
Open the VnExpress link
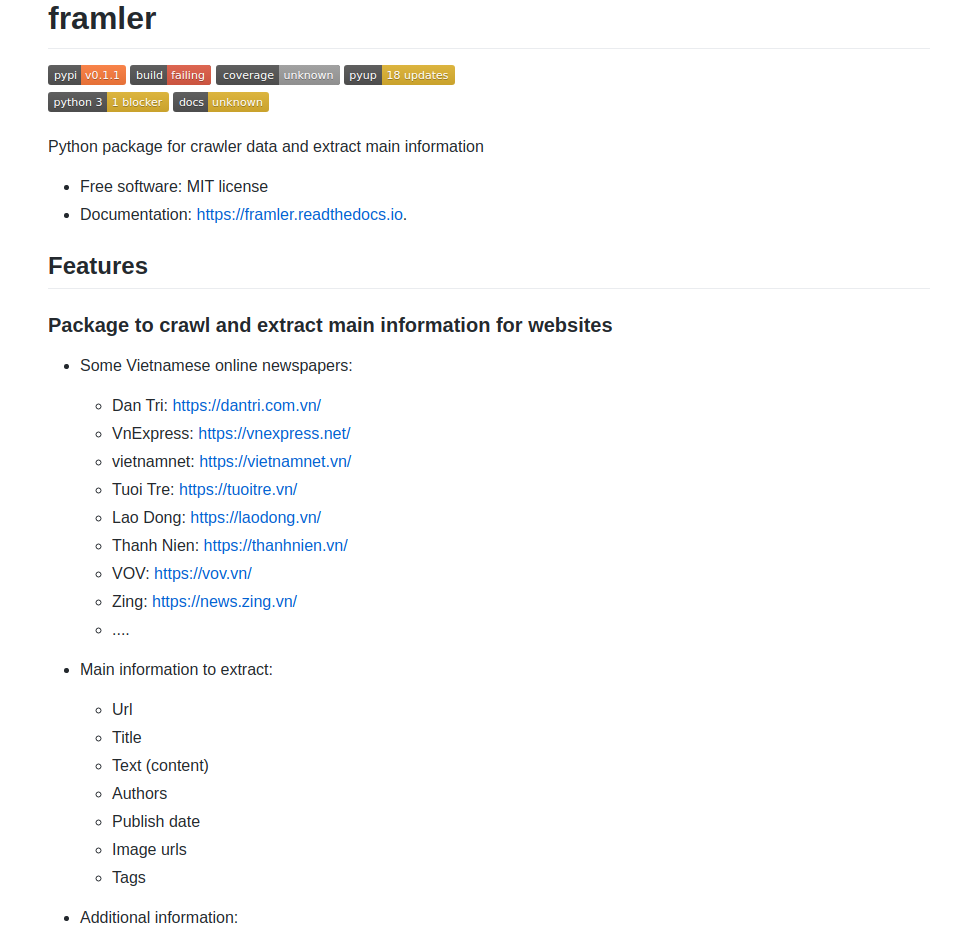coord(274,433)
